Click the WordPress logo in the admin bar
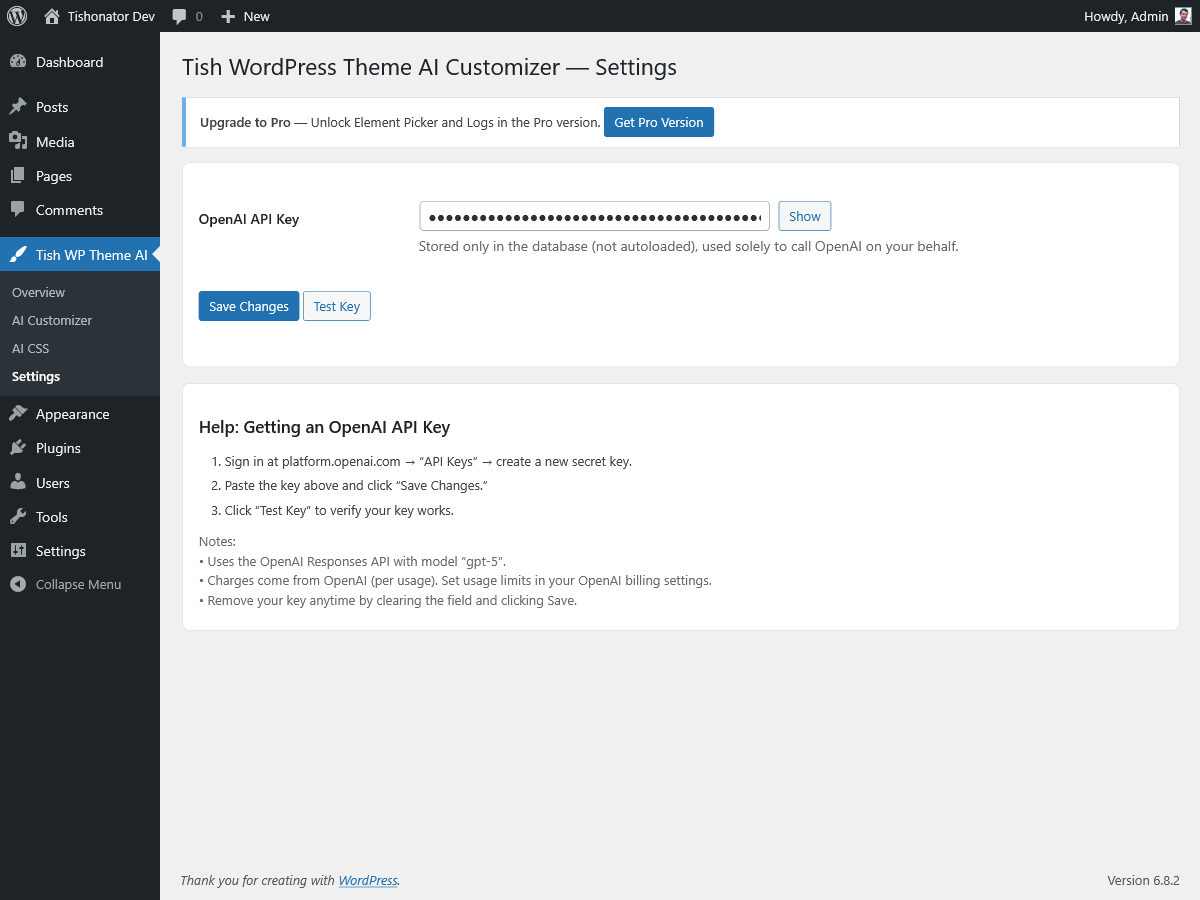 pos(16,16)
